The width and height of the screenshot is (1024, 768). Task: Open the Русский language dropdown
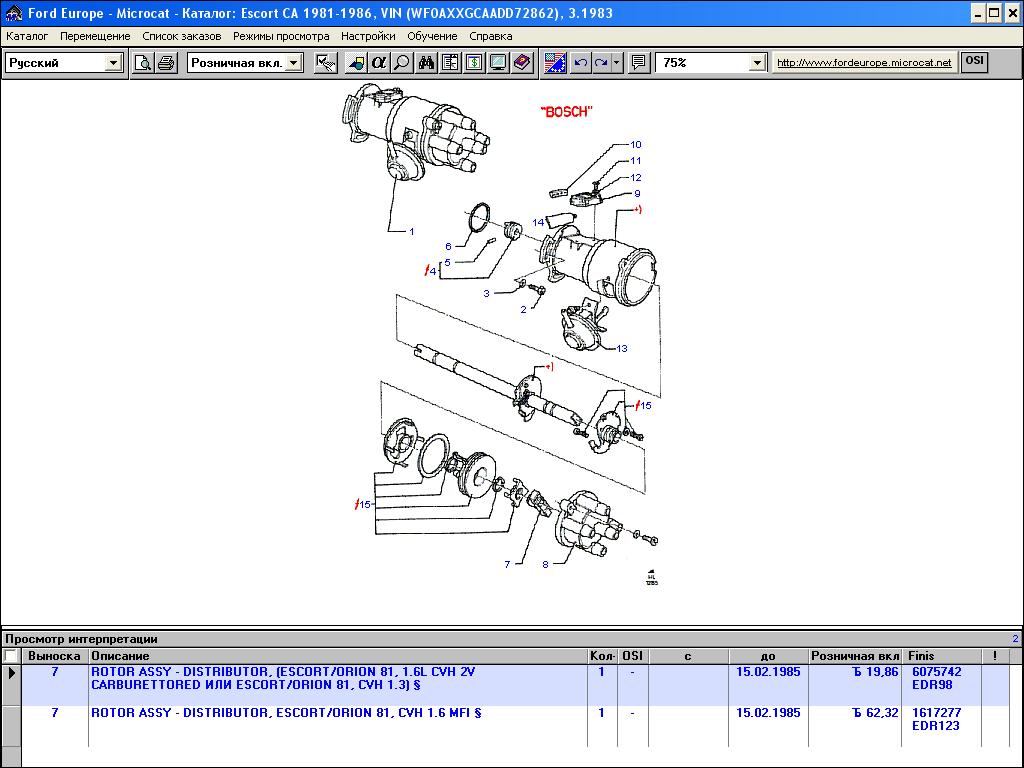[113, 63]
